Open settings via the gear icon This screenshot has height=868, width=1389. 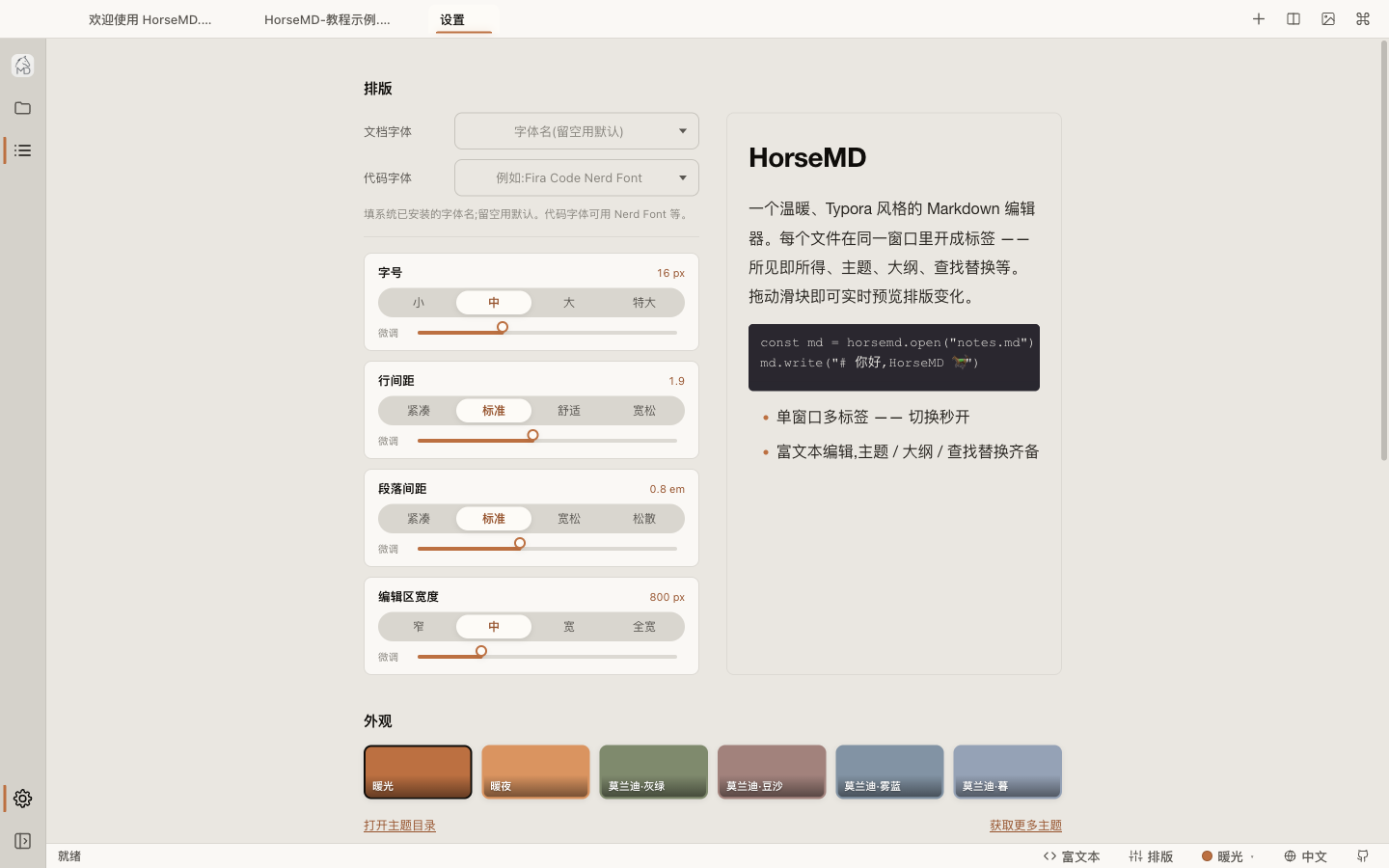pyautogui.click(x=23, y=799)
